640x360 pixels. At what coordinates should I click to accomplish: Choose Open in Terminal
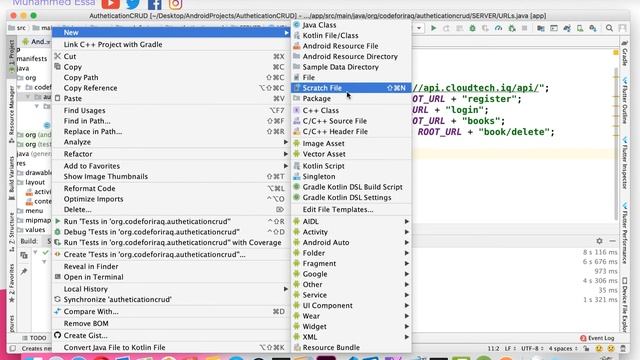(x=171, y=277)
